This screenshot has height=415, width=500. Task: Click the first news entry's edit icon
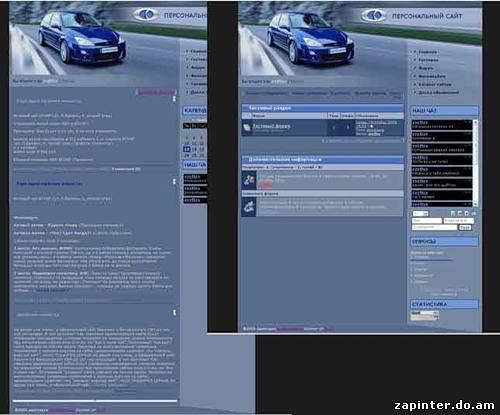[x=174, y=99]
